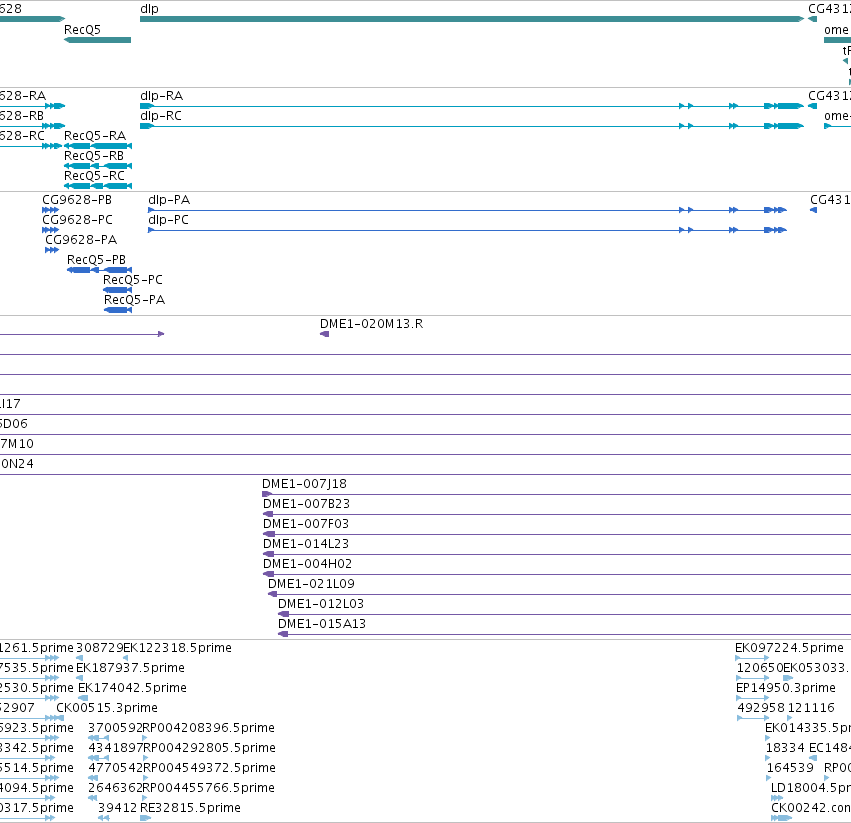
Task: Click the RecQ5-RA transcript label
Action: pos(95,136)
